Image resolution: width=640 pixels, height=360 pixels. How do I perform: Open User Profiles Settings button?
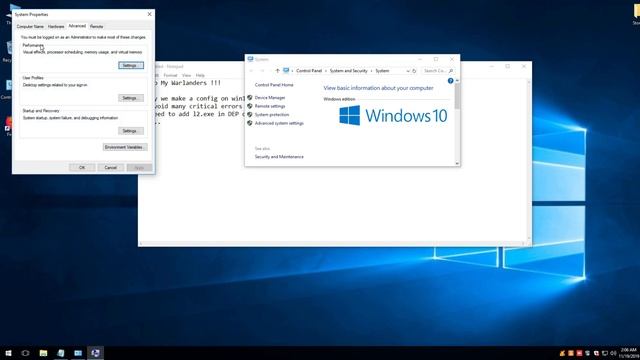tap(131, 98)
